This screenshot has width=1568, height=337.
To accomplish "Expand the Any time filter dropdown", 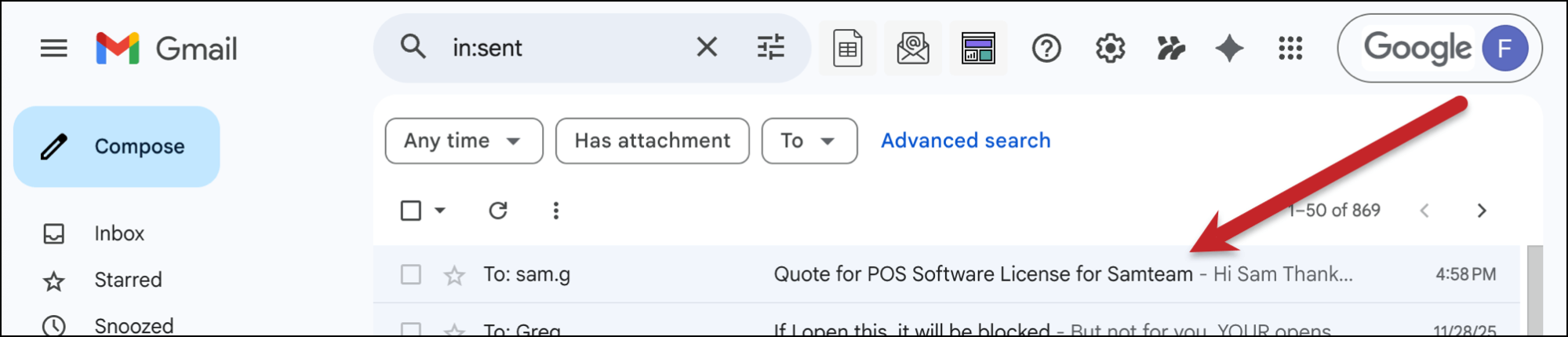I will 464,141.
